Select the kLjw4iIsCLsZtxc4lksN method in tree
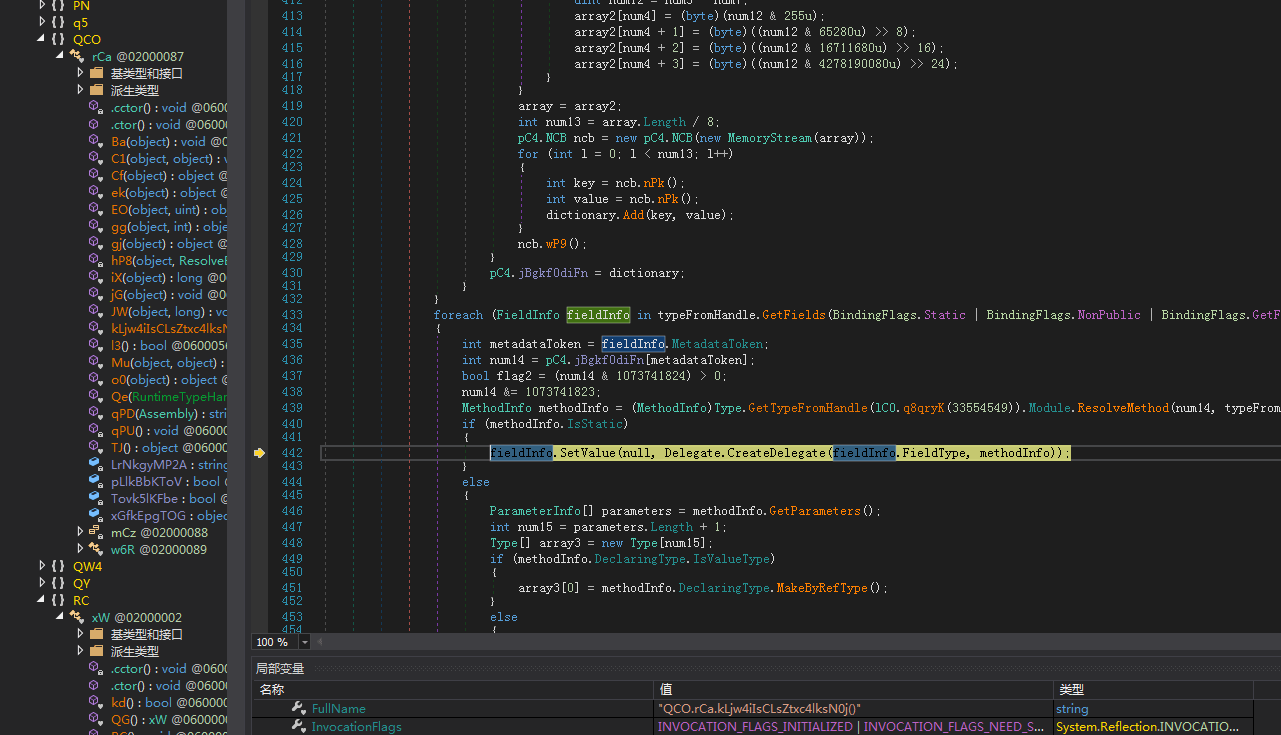The width and height of the screenshot is (1281, 735). [169, 329]
